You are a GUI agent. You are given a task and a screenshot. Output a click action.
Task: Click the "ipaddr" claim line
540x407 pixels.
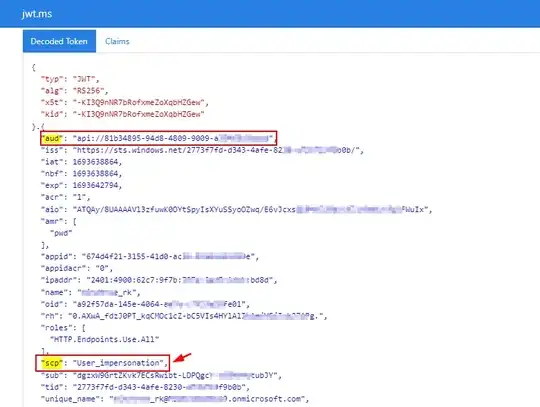pos(159,280)
